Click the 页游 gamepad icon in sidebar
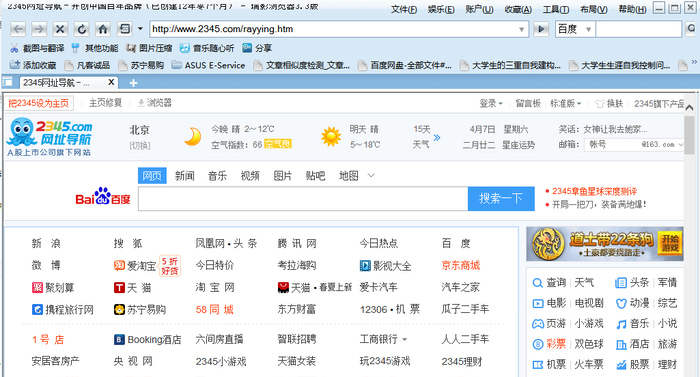 538,324
